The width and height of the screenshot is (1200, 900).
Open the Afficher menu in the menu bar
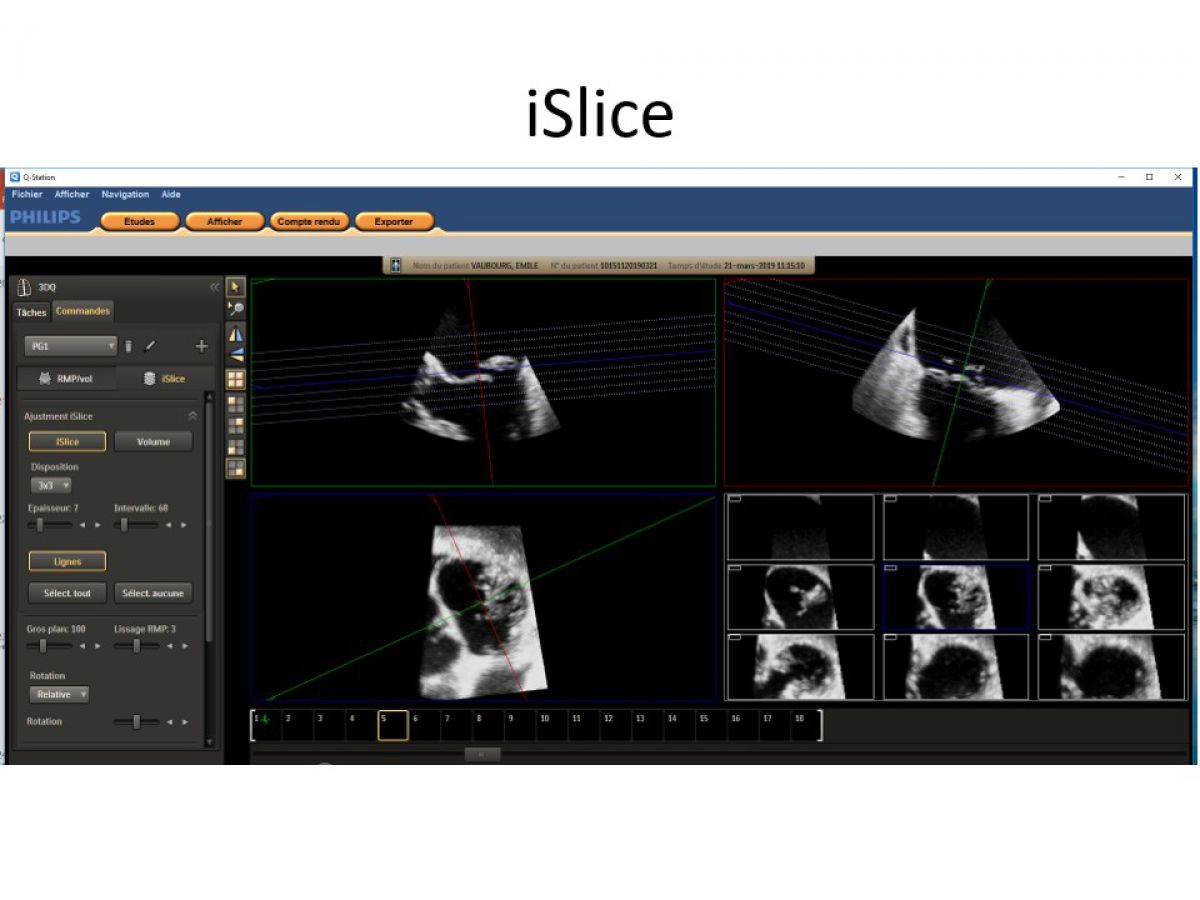point(72,194)
